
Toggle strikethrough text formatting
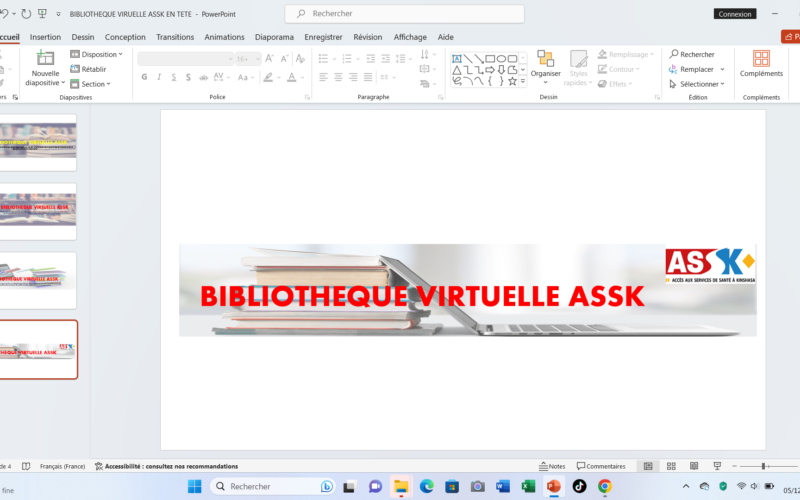click(203, 77)
